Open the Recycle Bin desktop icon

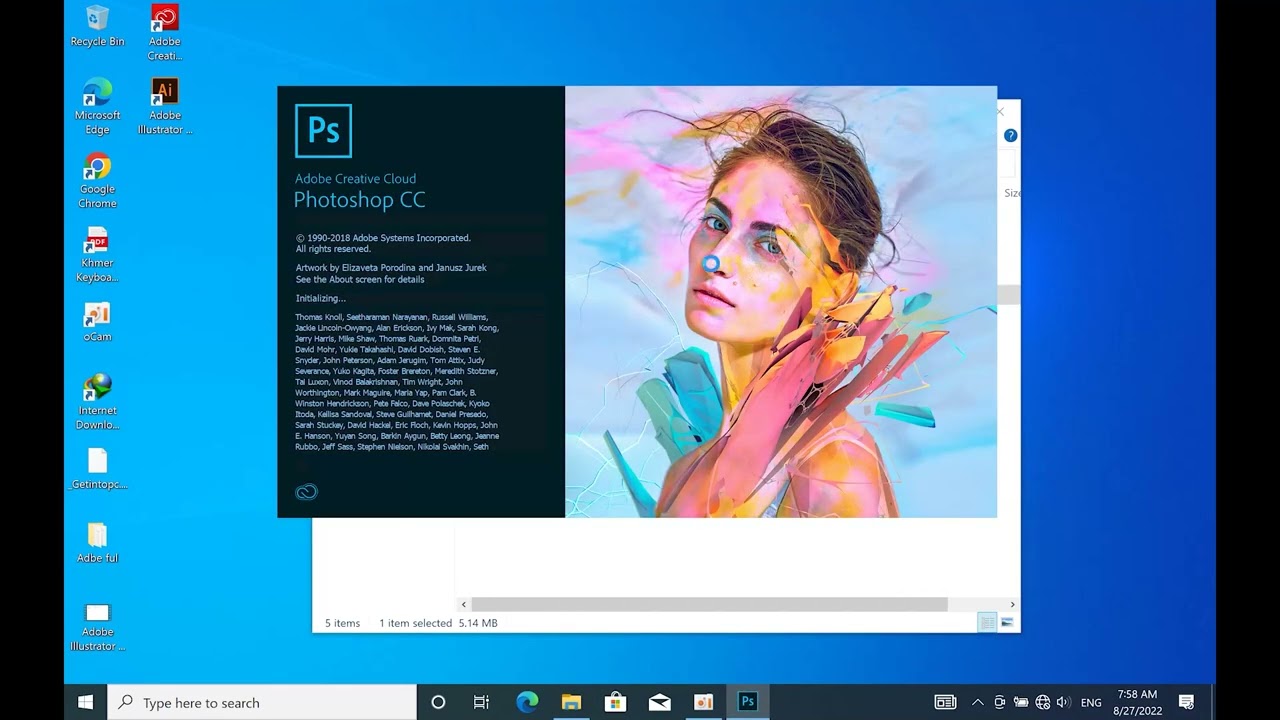point(97,26)
